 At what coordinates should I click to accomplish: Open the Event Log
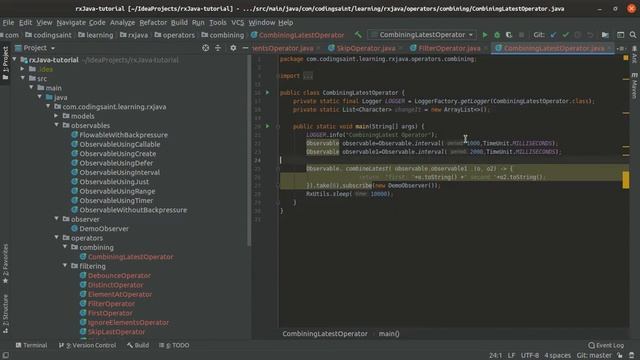tap(606, 345)
